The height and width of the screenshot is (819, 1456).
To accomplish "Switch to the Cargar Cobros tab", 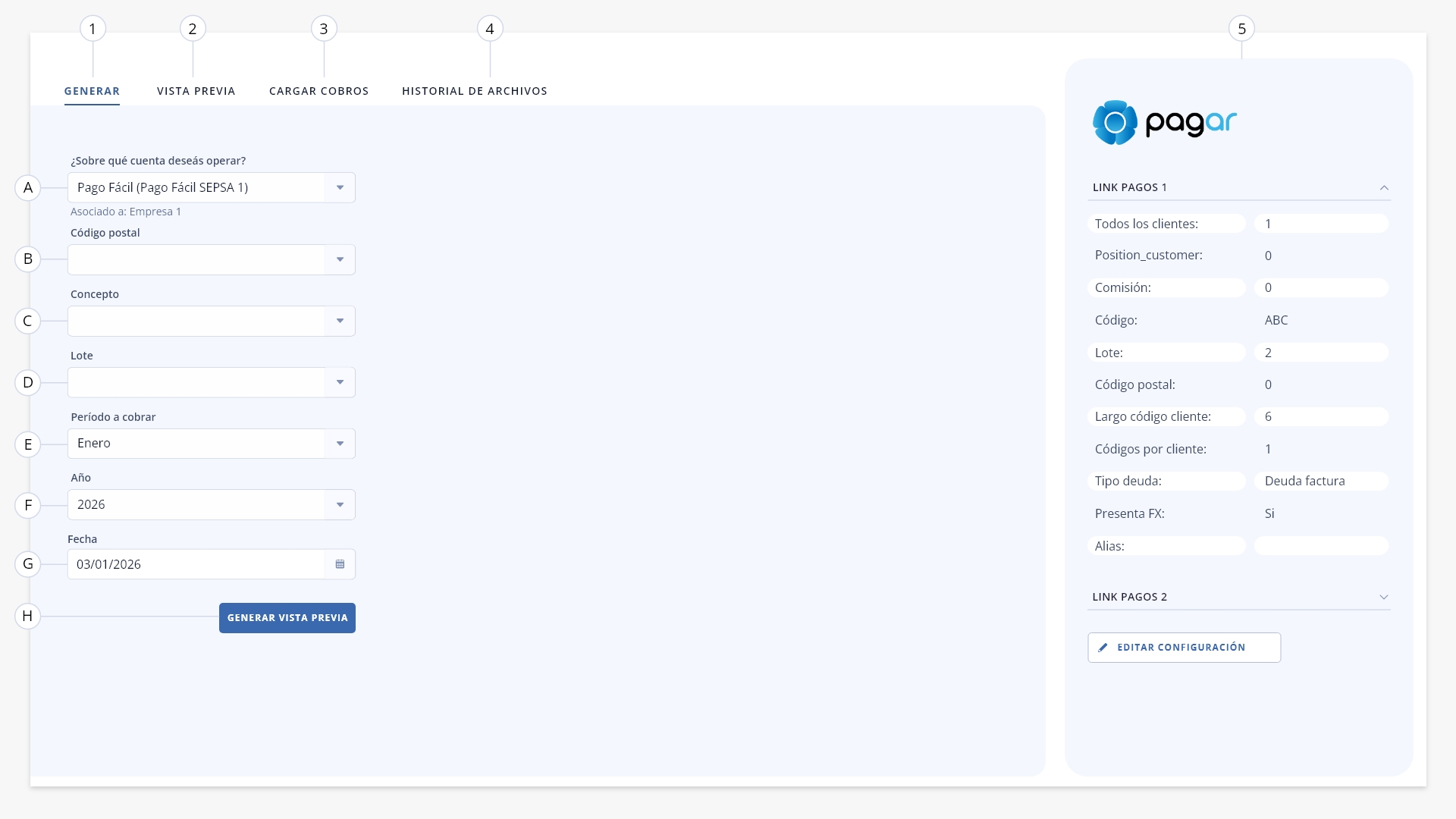I will 319,91.
